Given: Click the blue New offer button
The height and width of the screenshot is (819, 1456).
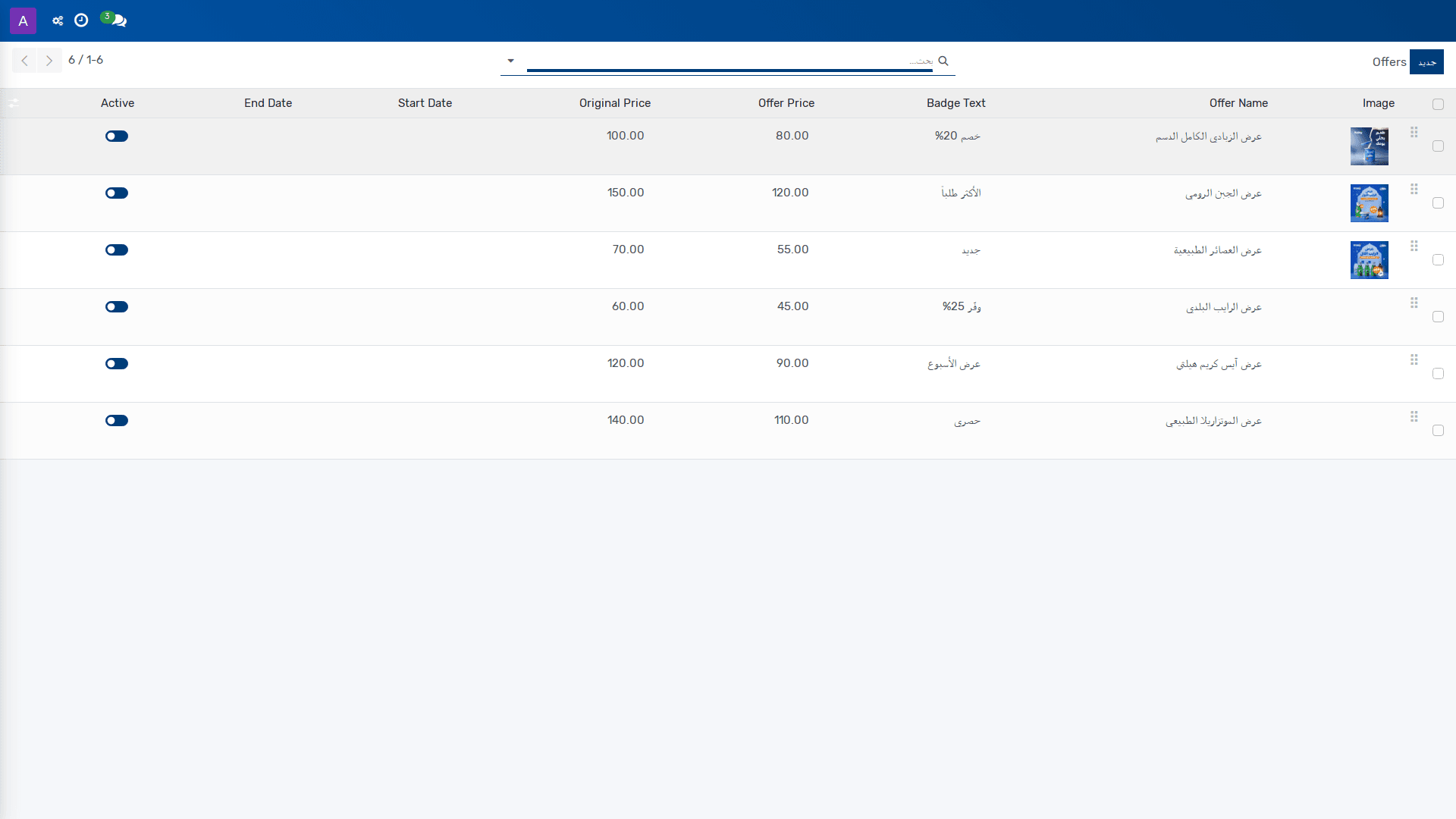Looking at the screenshot, I should coord(1426,62).
